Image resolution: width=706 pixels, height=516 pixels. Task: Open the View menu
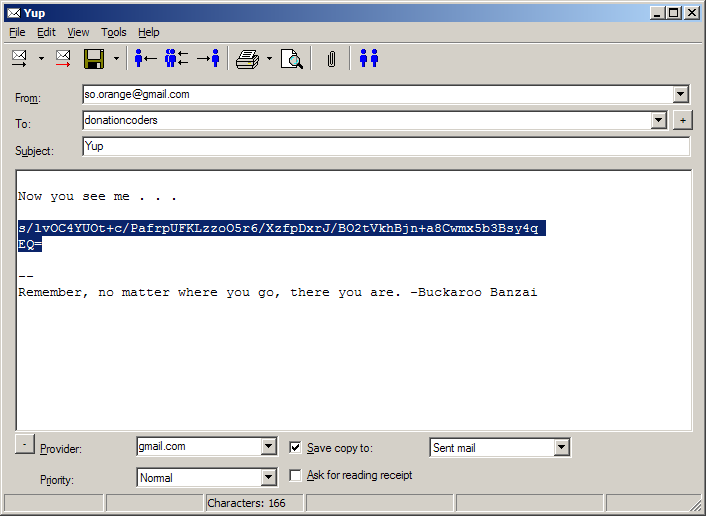coord(78,32)
